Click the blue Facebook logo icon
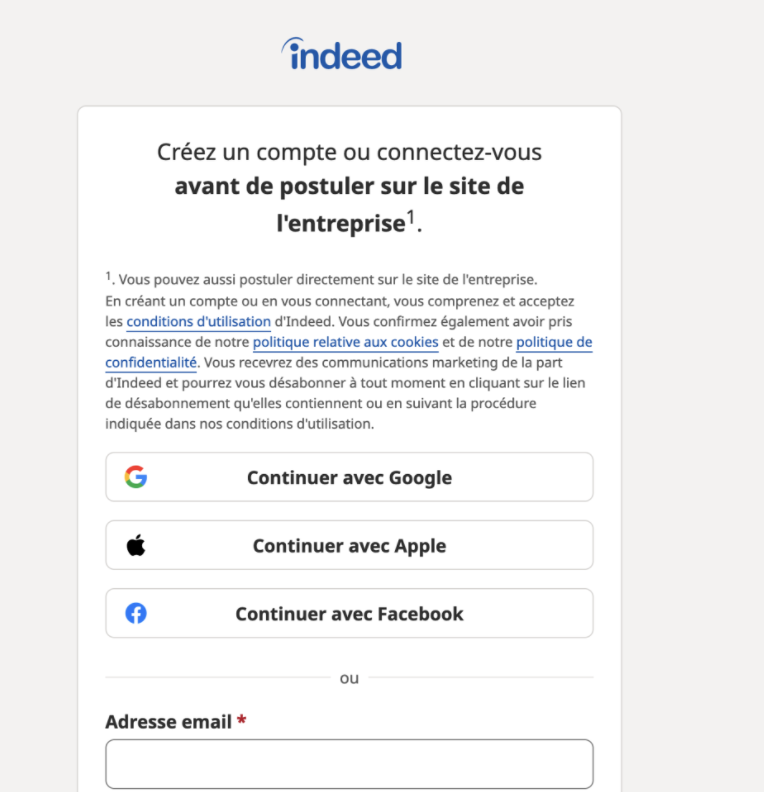764x792 pixels. coord(136,613)
